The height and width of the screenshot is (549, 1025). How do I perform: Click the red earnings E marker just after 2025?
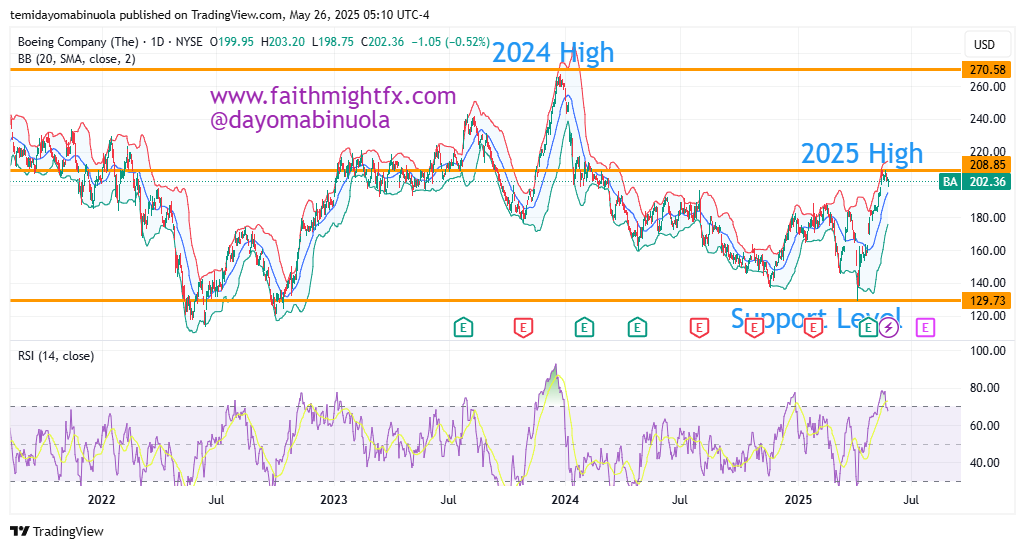coord(813,327)
